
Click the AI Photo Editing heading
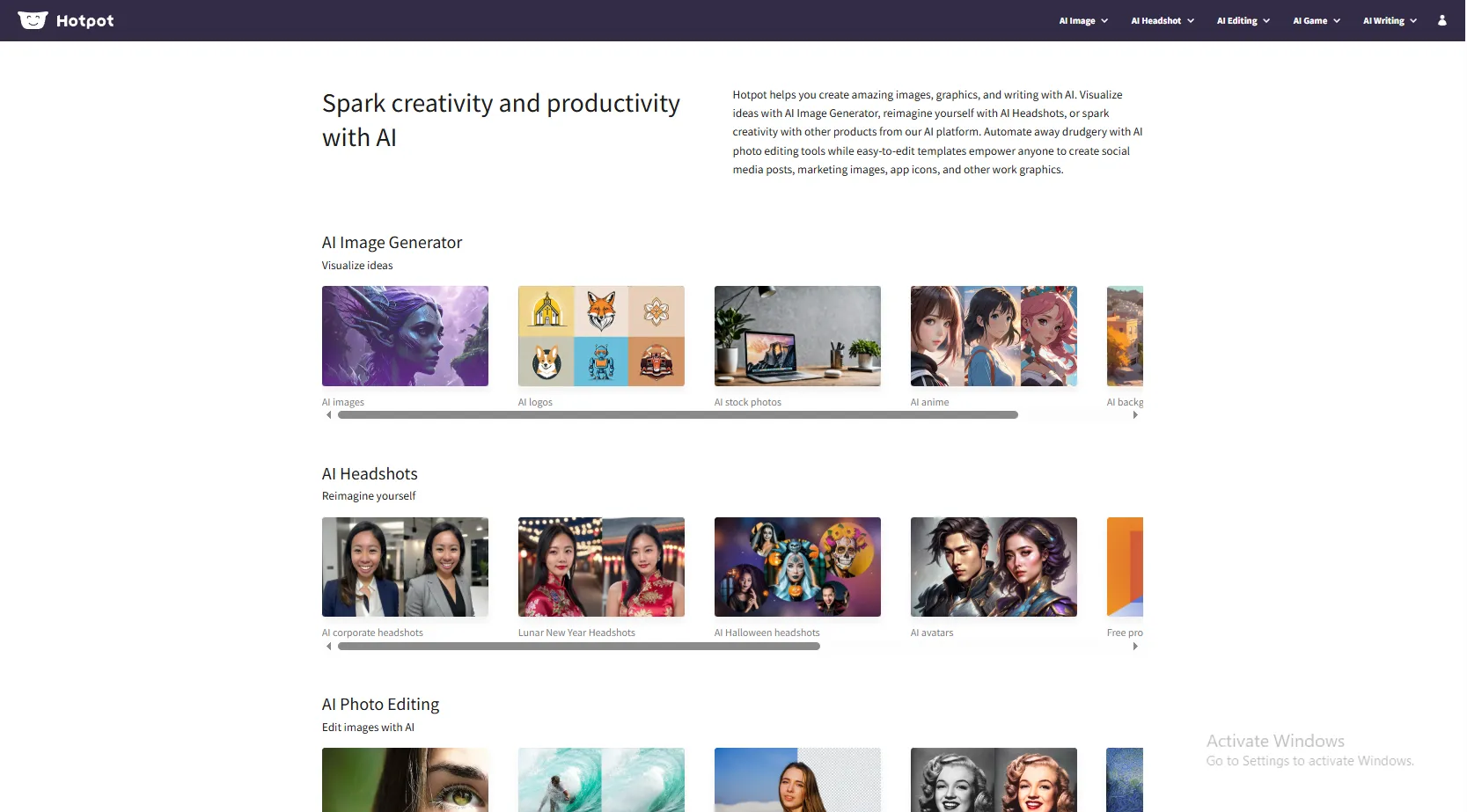pos(380,705)
